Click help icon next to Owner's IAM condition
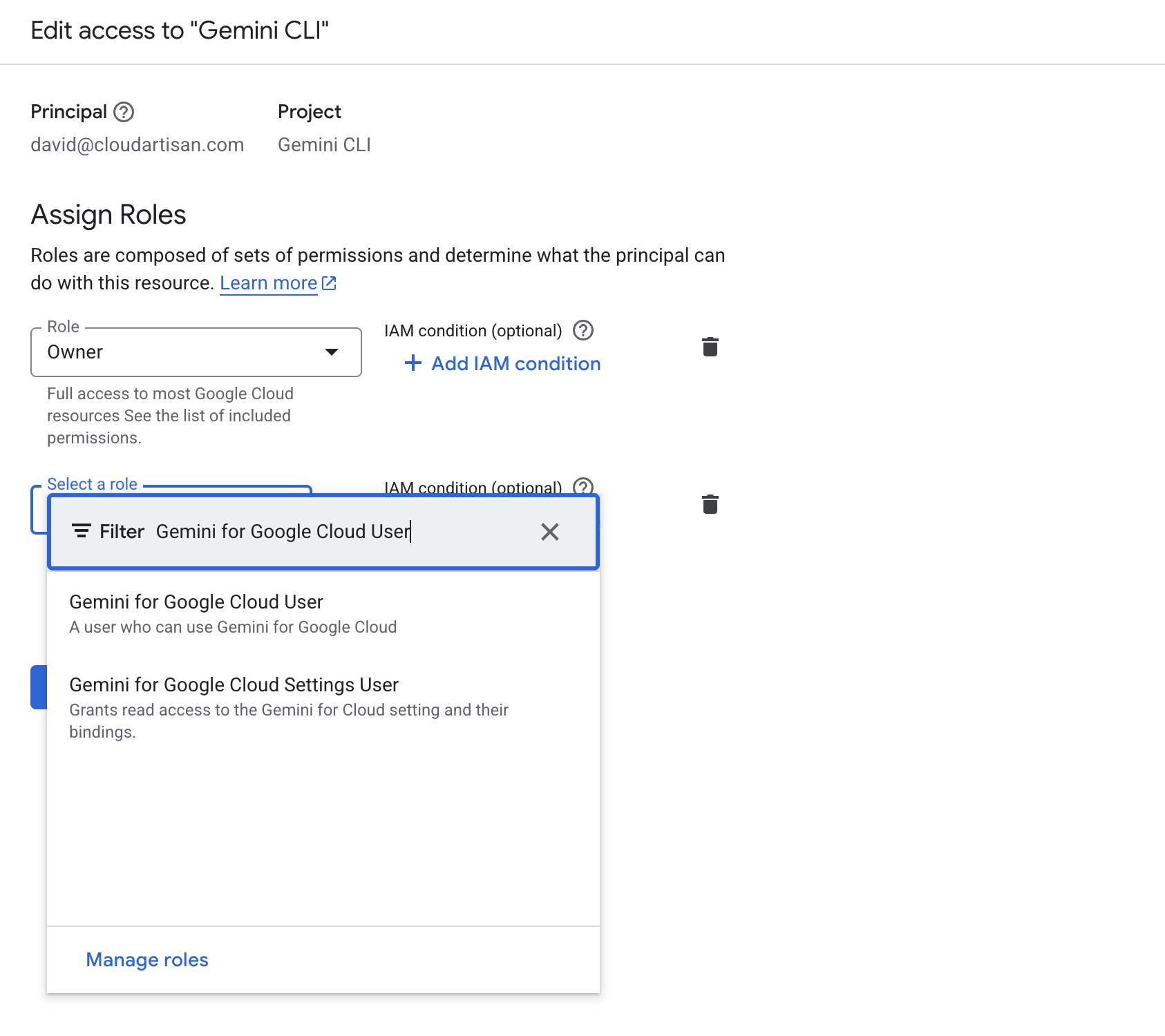Viewport: 1165px width, 1036px height. (x=583, y=331)
